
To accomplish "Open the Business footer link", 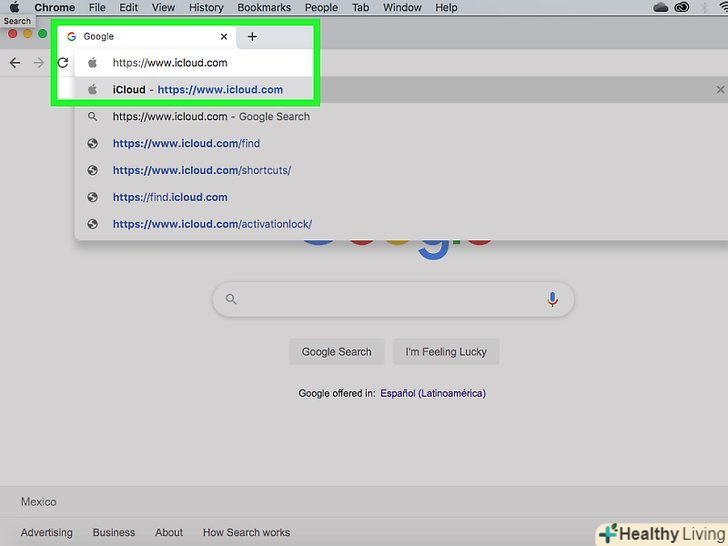I will (114, 533).
